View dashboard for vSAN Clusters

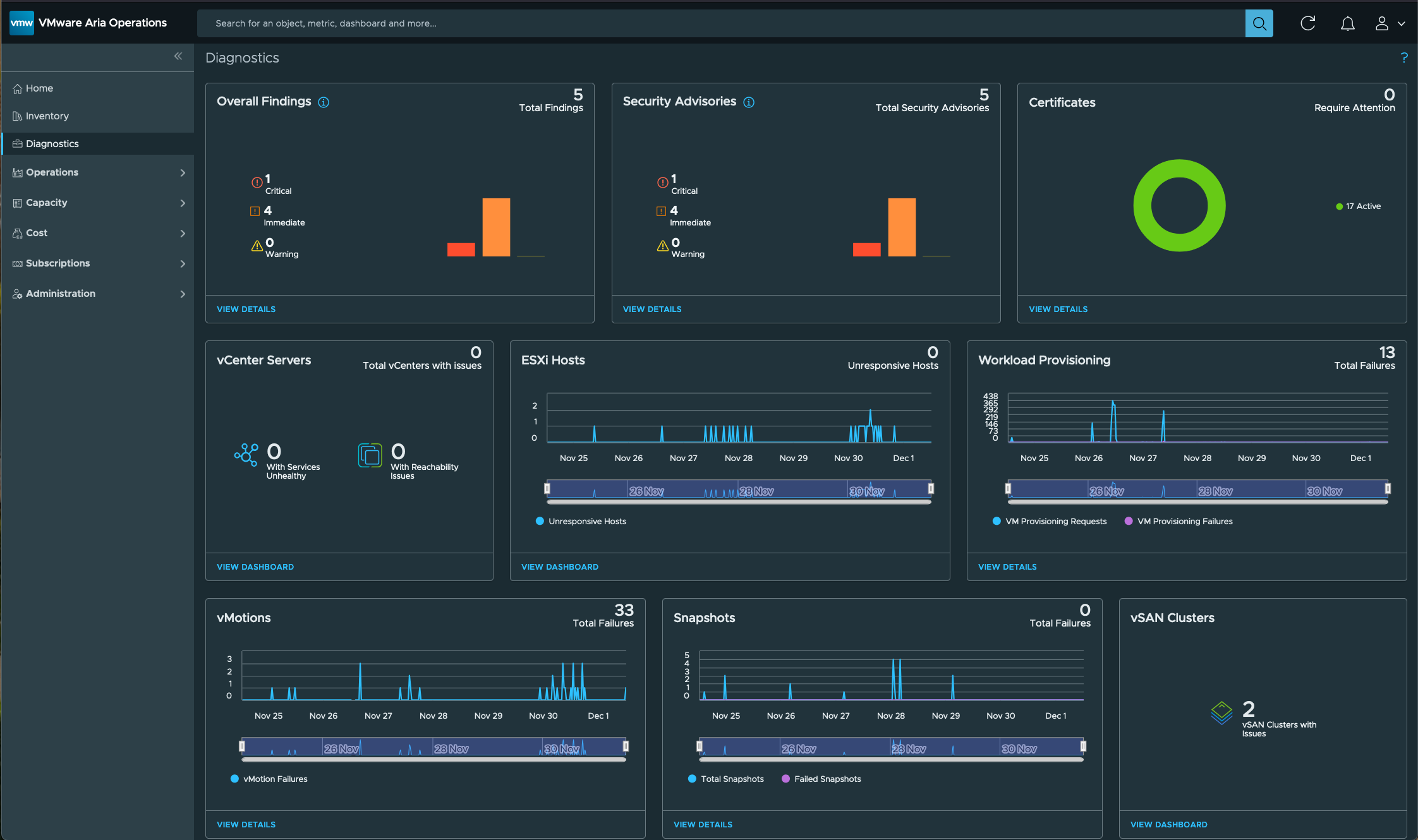[1168, 825]
